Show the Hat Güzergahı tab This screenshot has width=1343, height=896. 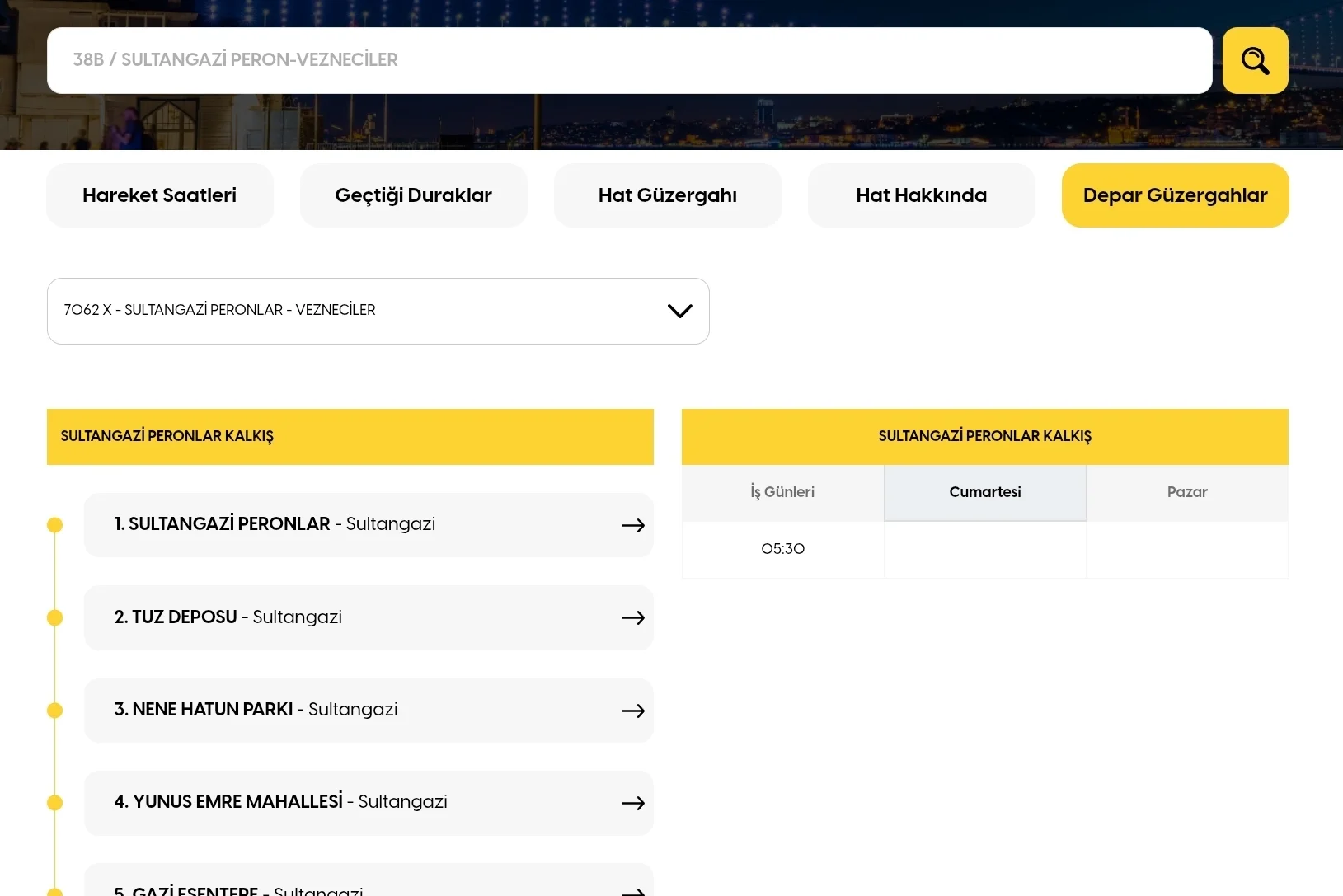click(667, 195)
